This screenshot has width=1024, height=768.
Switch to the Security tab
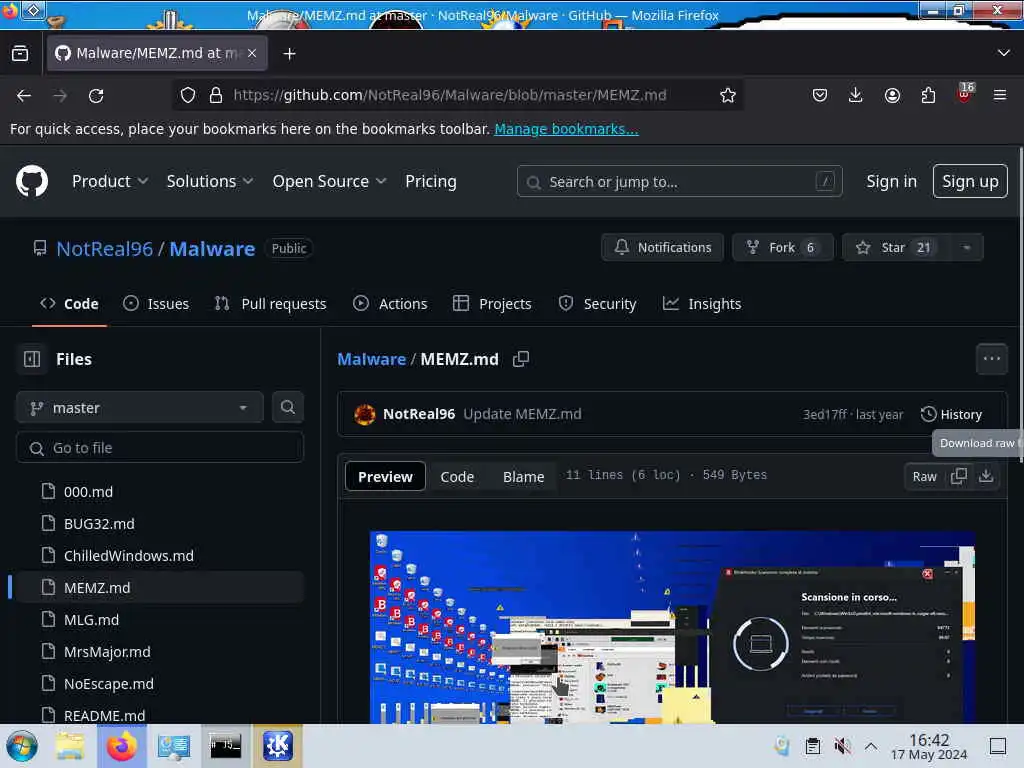click(598, 304)
